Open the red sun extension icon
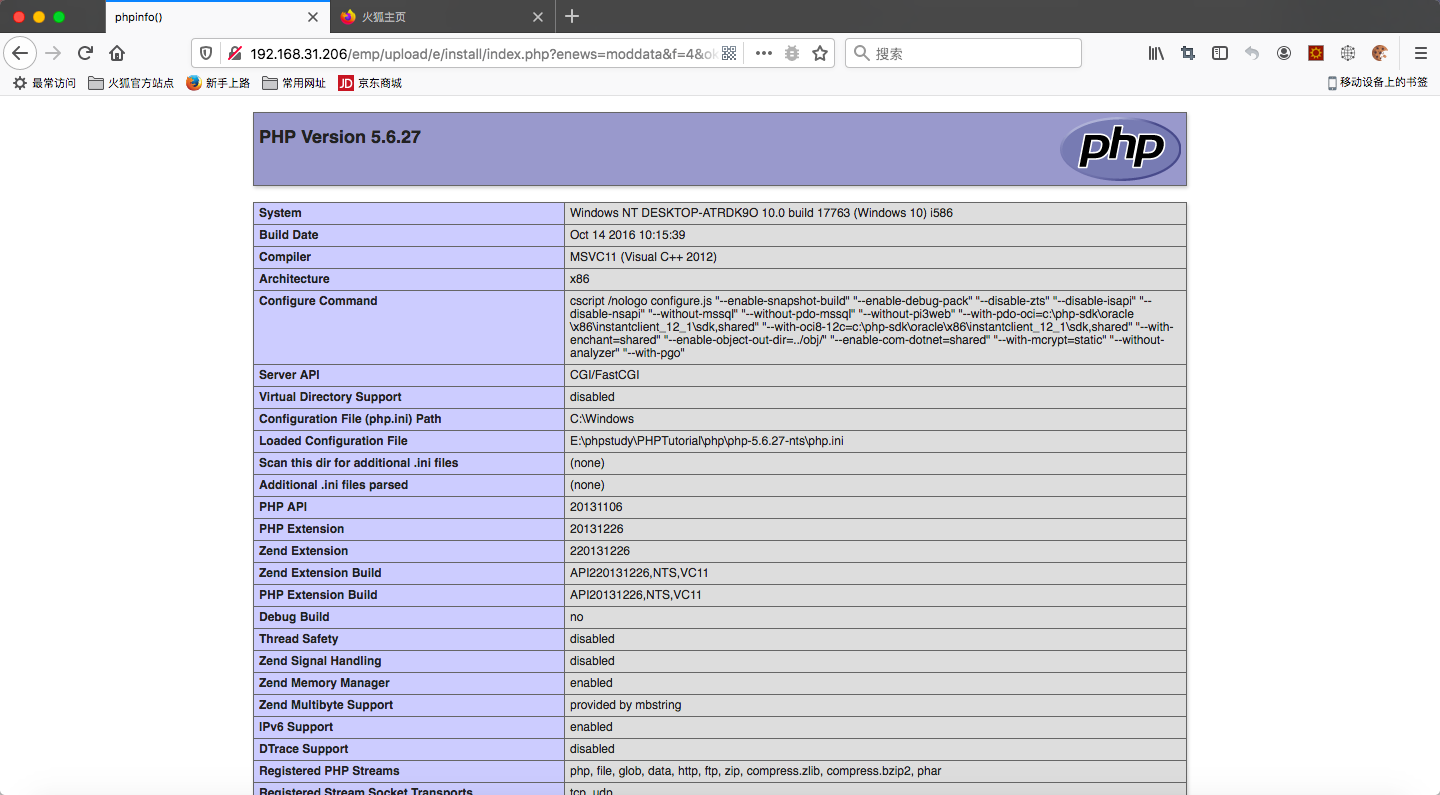1440x795 pixels. (x=1316, y=53)
